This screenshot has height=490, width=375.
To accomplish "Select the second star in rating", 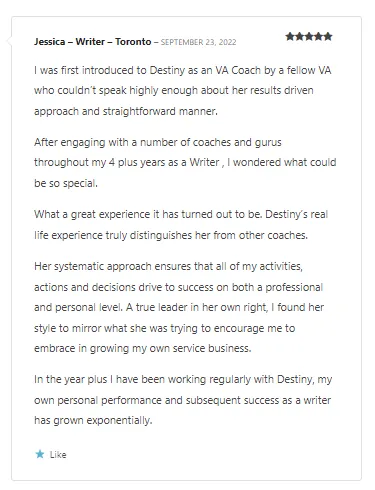I will (299, 36).
